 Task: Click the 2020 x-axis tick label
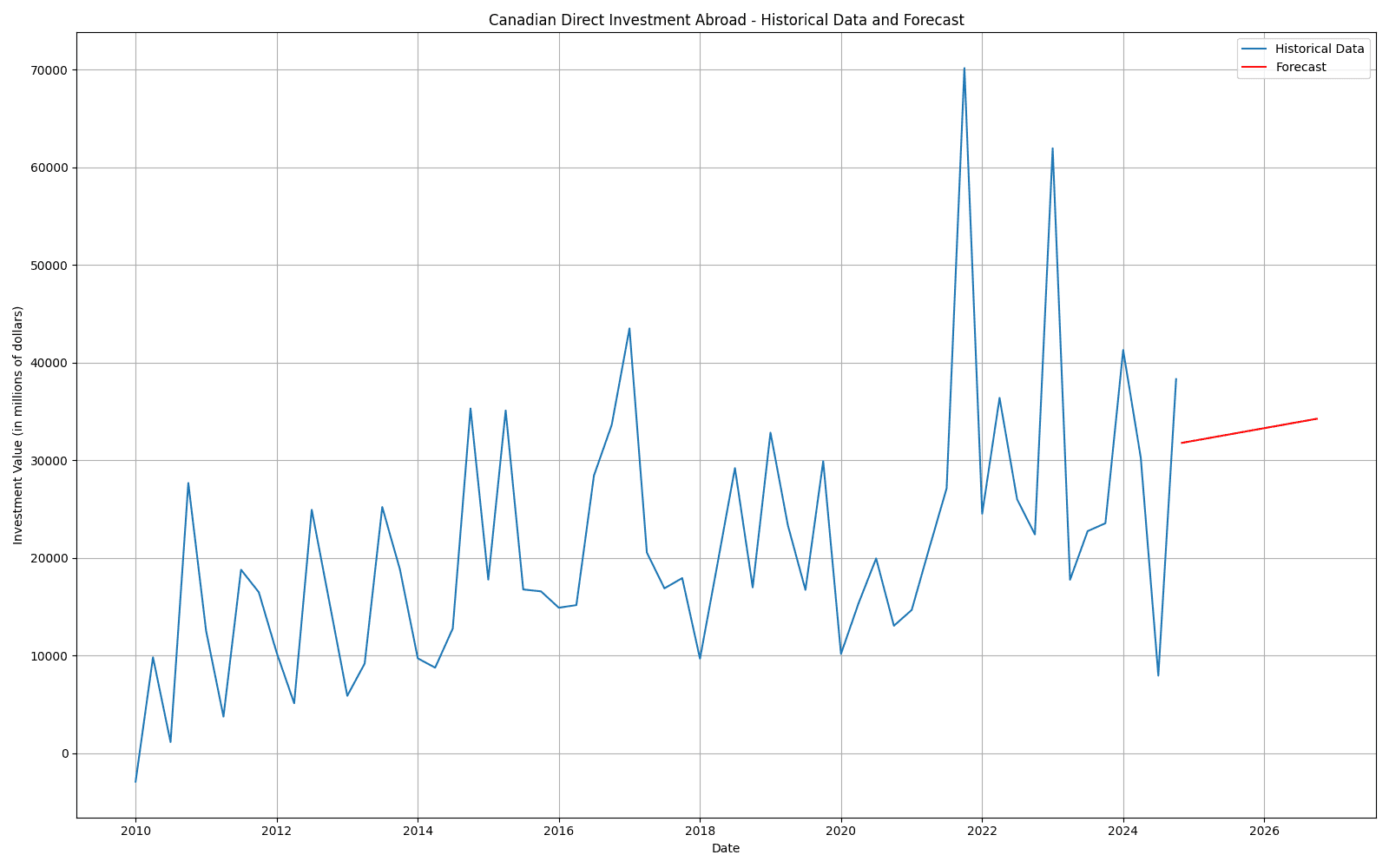coord(841,831)
